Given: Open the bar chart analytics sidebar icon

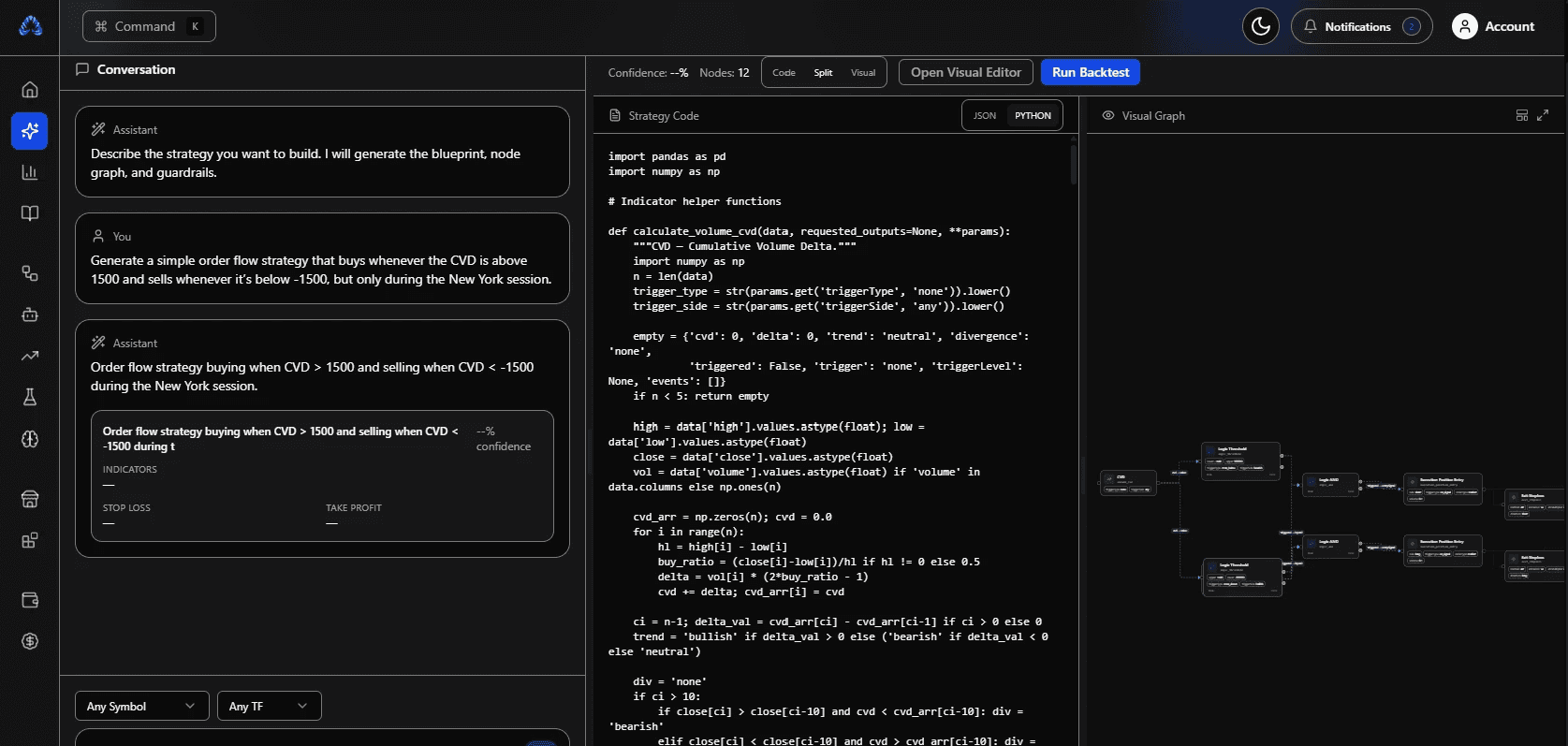Looking at the screenshot, I should coord(30,172).
